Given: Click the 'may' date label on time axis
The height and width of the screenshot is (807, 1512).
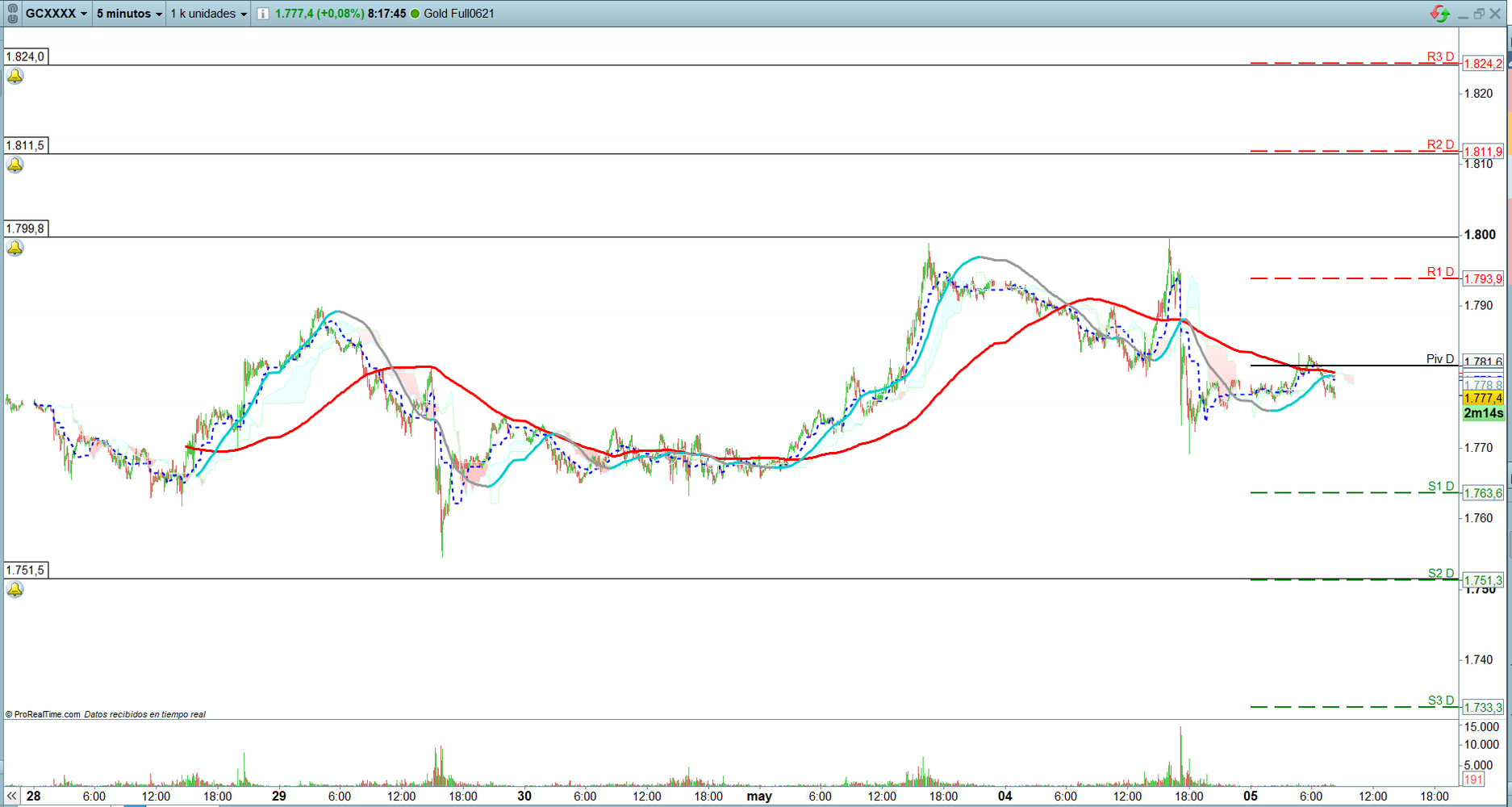Looking at the screenshot, I should pos(759,797).
